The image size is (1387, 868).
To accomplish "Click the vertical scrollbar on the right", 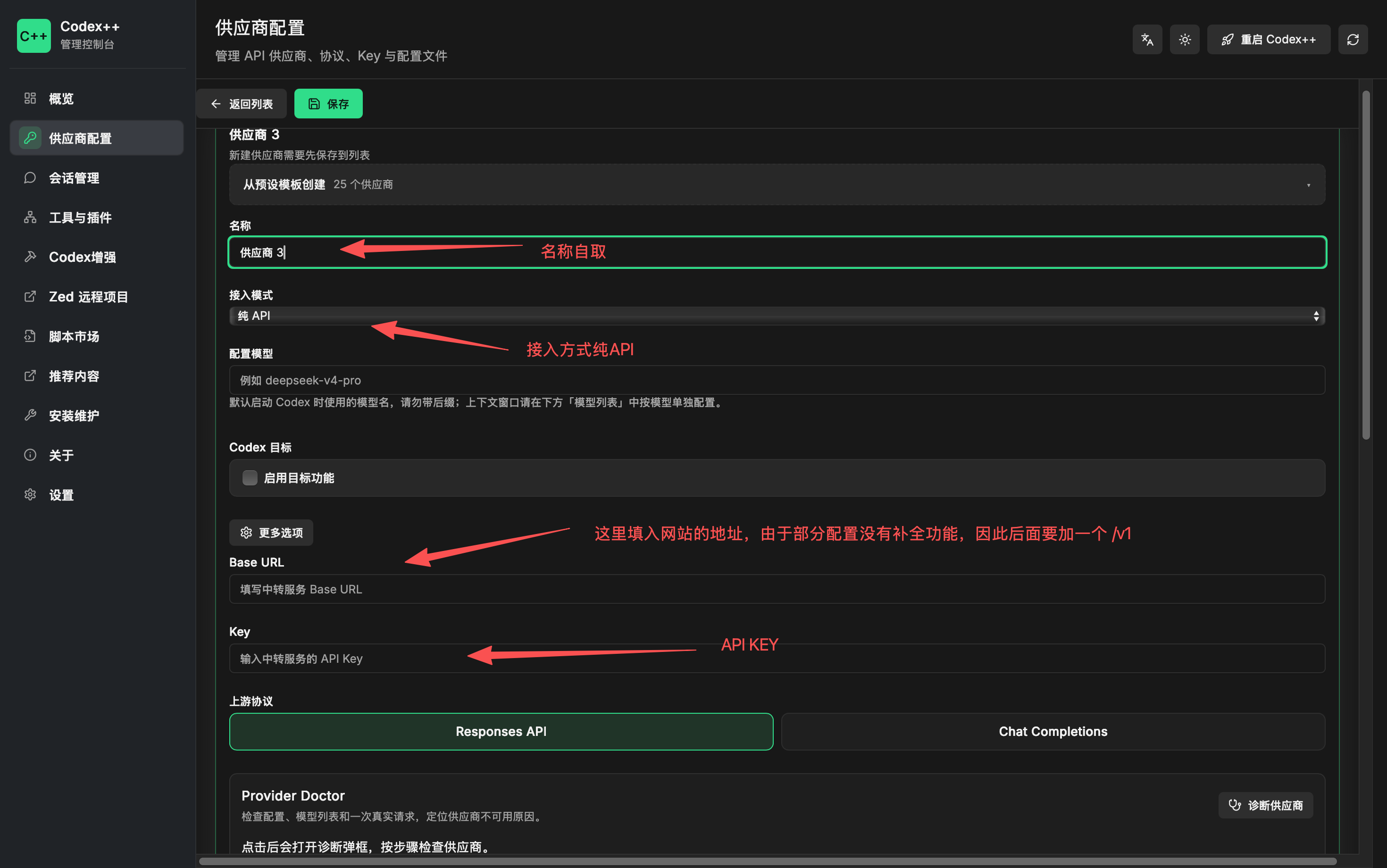I will 1366,264.
